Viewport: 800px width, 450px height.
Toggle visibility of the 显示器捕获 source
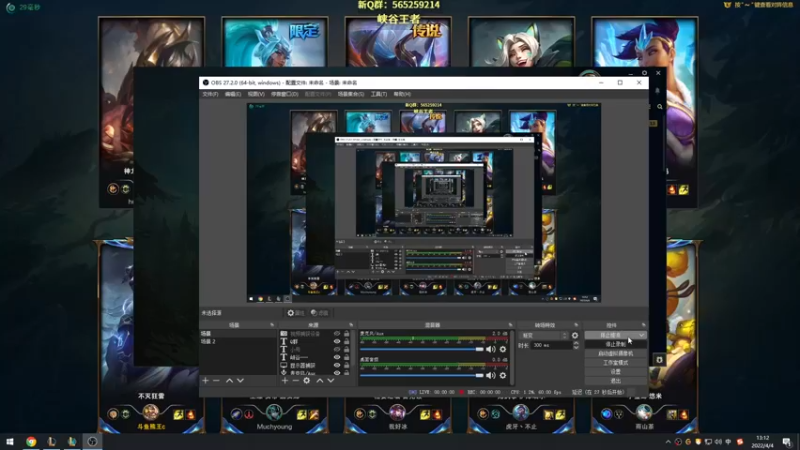pyautogui.click(x=337, y=365)
